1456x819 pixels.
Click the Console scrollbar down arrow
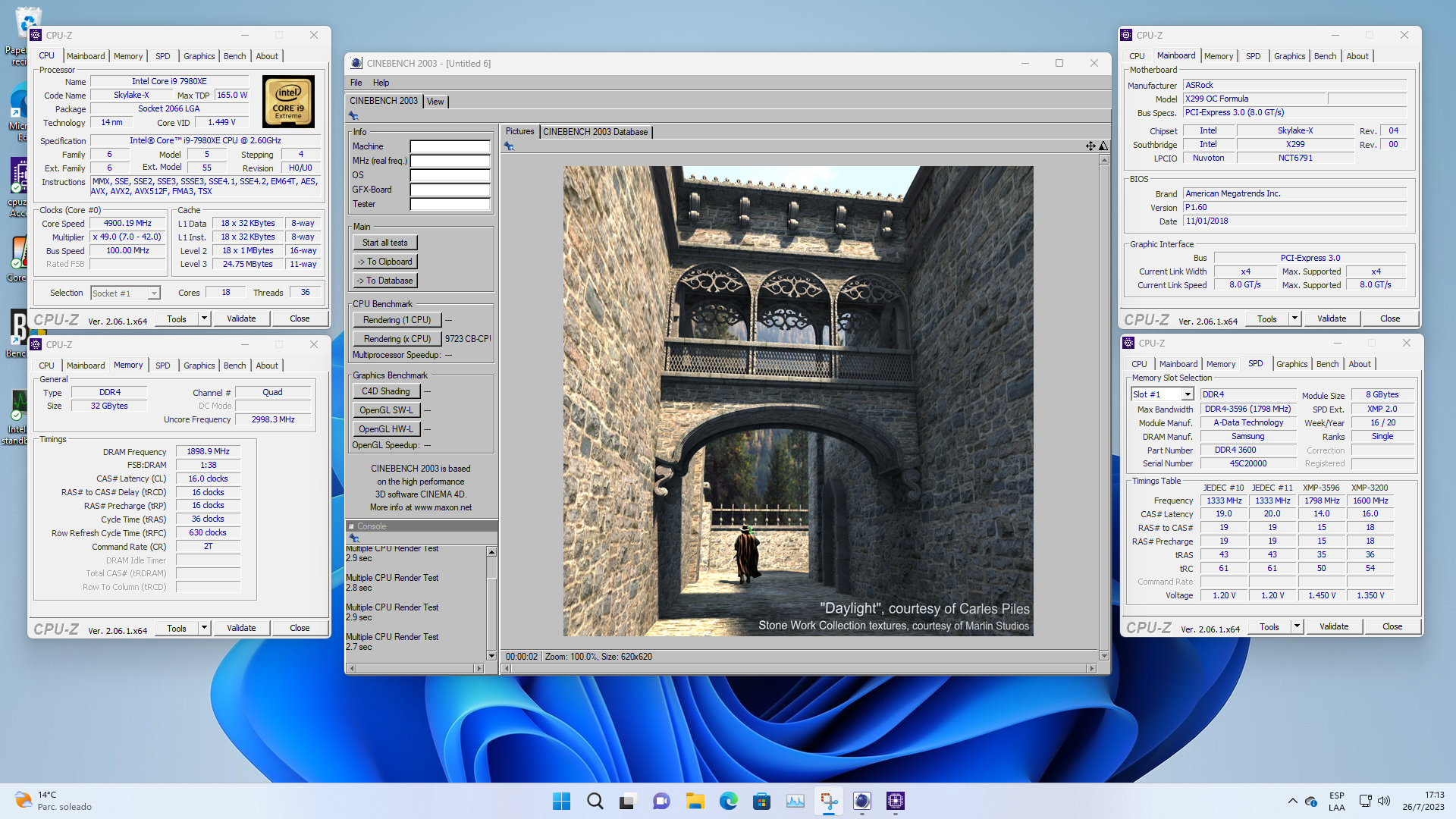pos(491,656)
